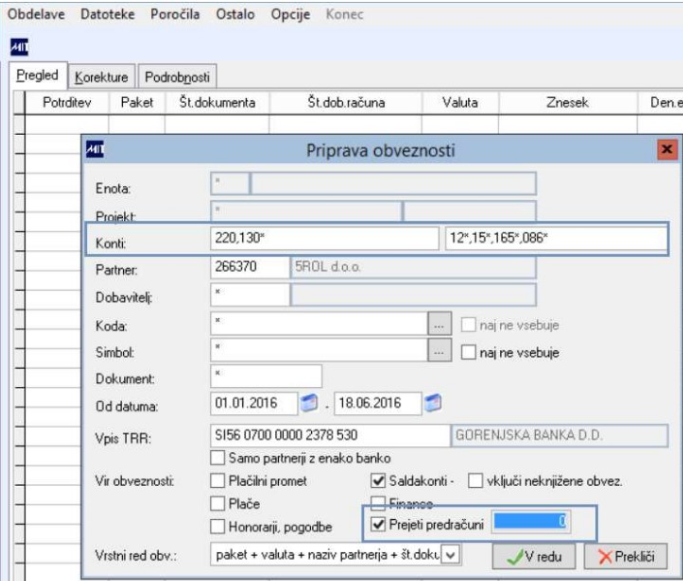Open calendar picker for the start date

click(x=309, y=404)
